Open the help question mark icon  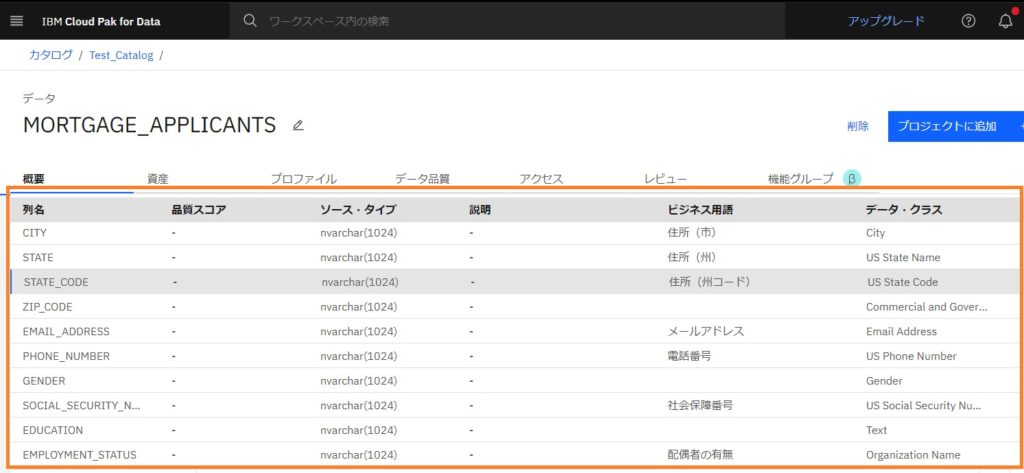pos(968,21)
